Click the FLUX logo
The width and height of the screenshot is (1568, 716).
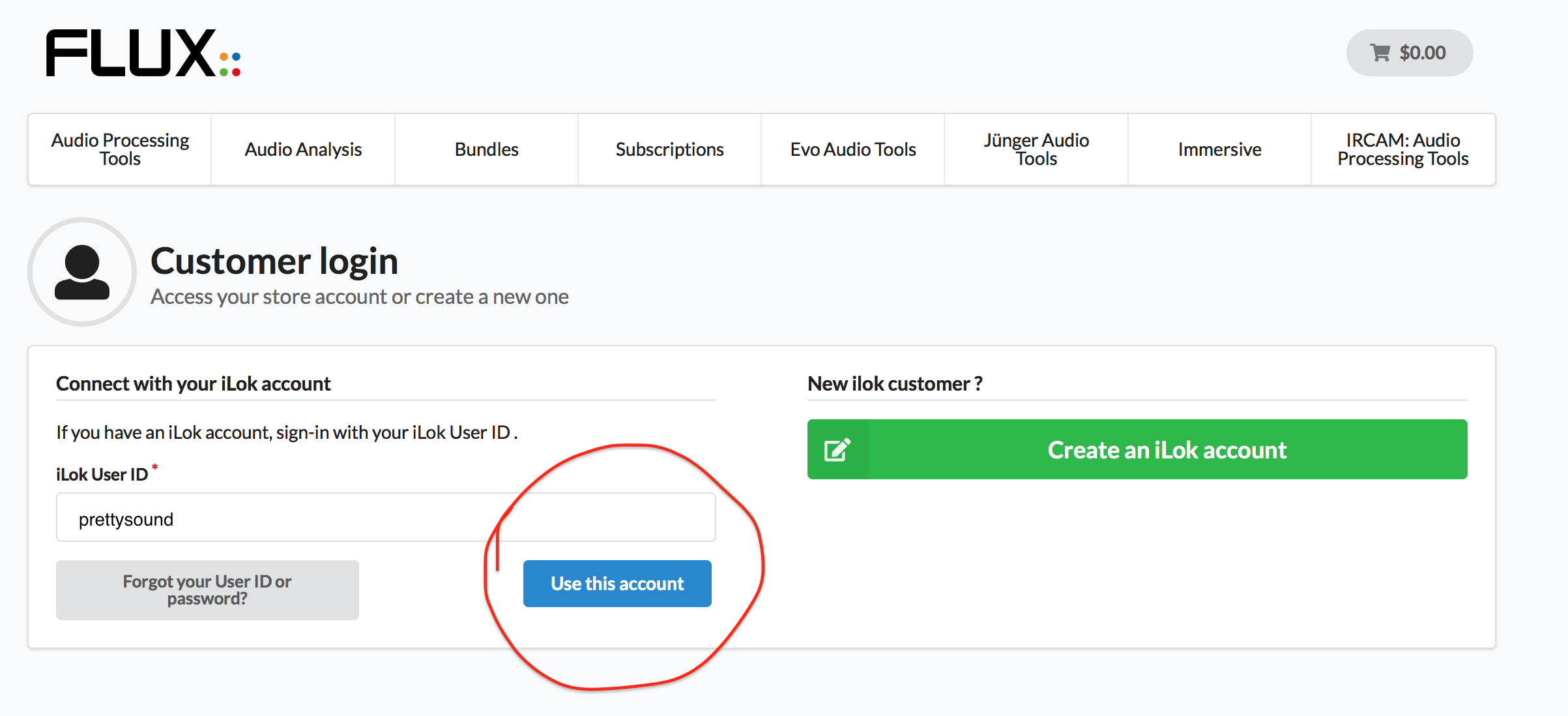pyautogui.click(x=143, y=53)
